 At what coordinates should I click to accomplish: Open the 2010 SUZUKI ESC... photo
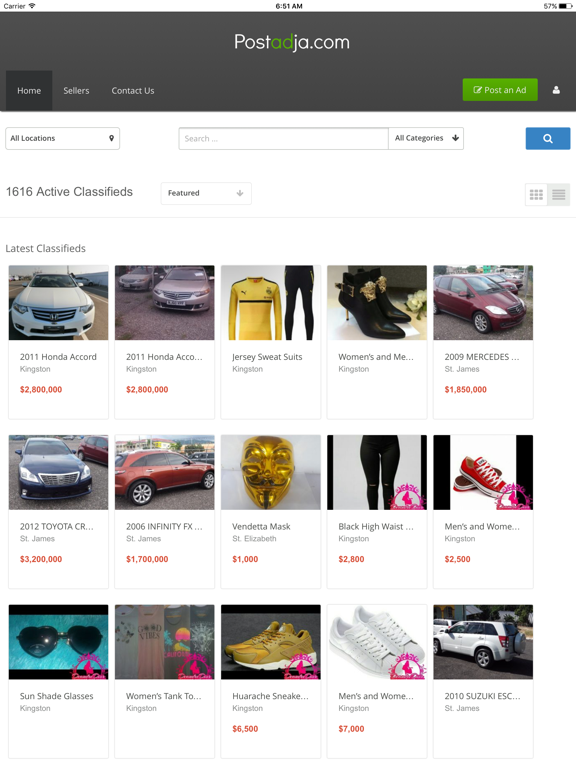point(483,642)
